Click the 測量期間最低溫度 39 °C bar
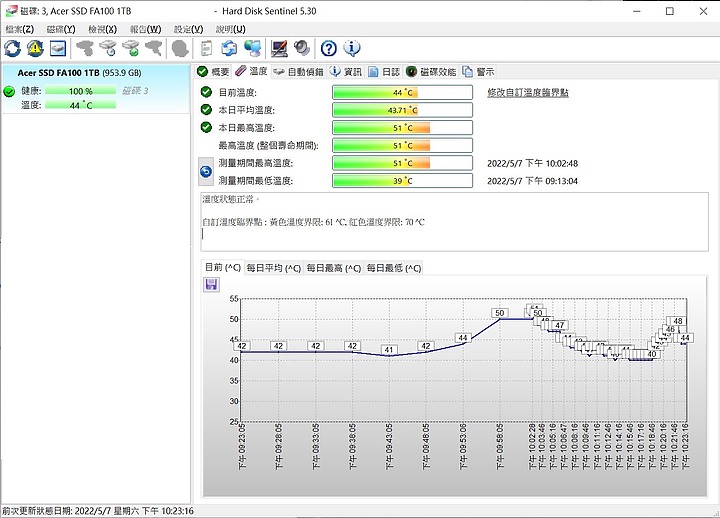The image size is (720, 518). click(x=402, y=180)
